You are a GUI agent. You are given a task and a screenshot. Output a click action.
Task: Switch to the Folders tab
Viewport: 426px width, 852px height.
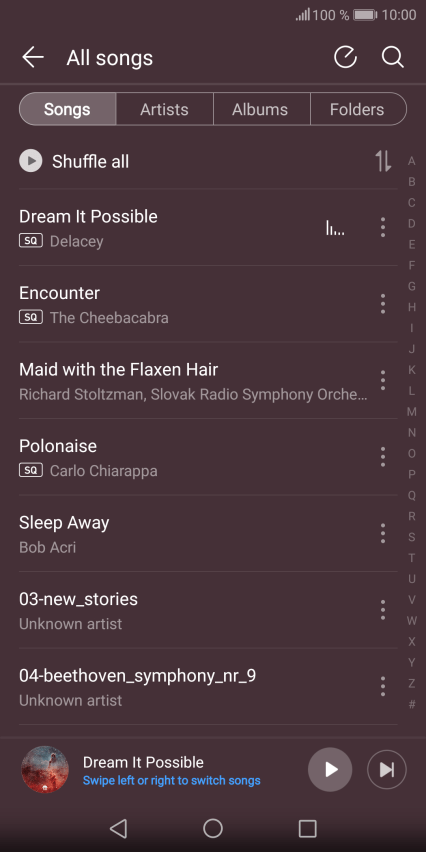358,109
